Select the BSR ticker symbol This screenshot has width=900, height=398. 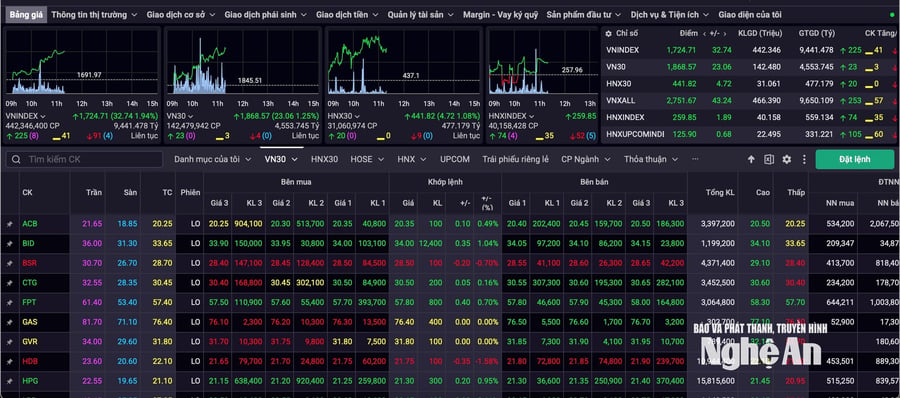[x=29, y=263]
